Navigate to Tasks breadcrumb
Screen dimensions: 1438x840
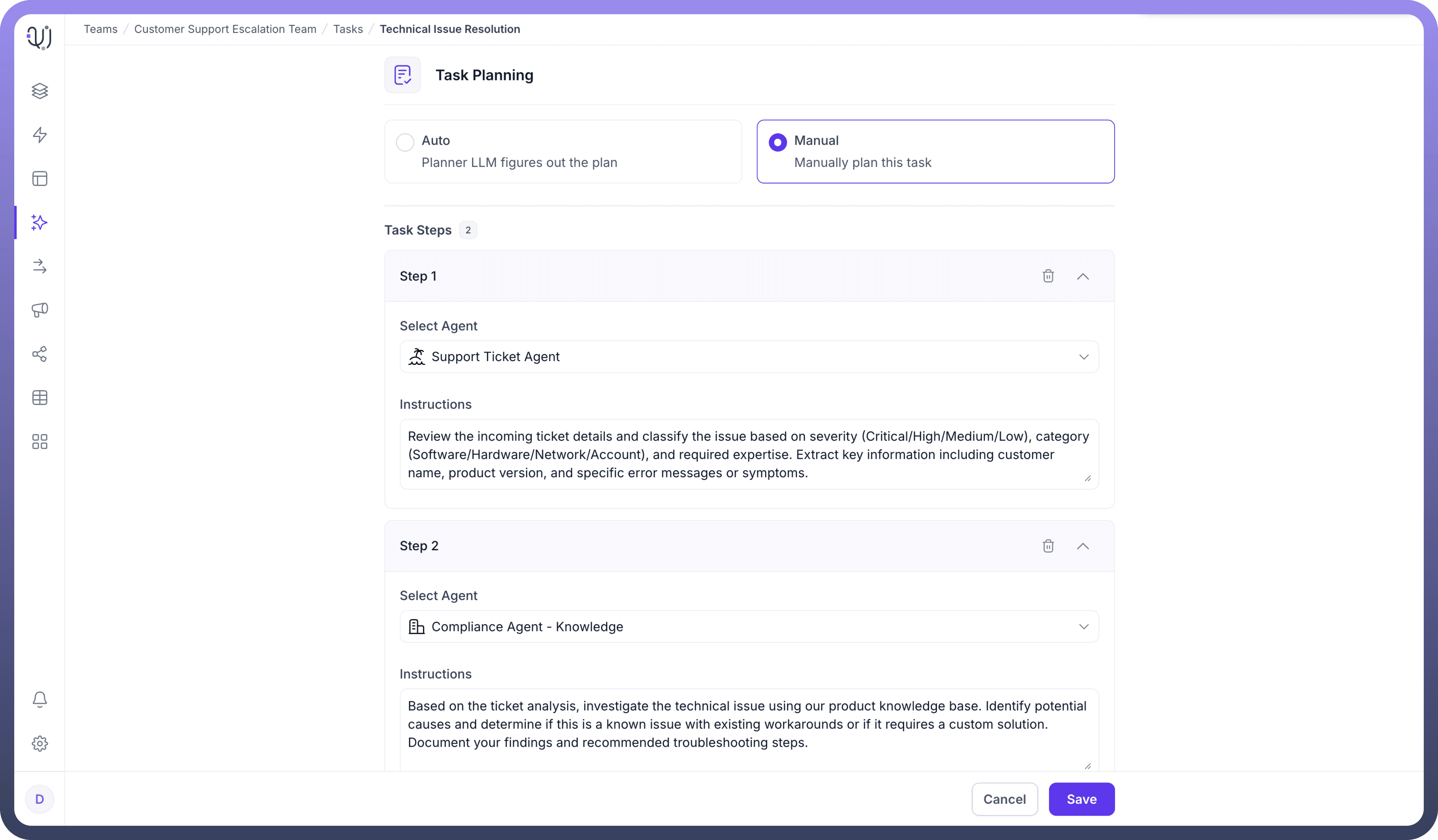(348, 29)
